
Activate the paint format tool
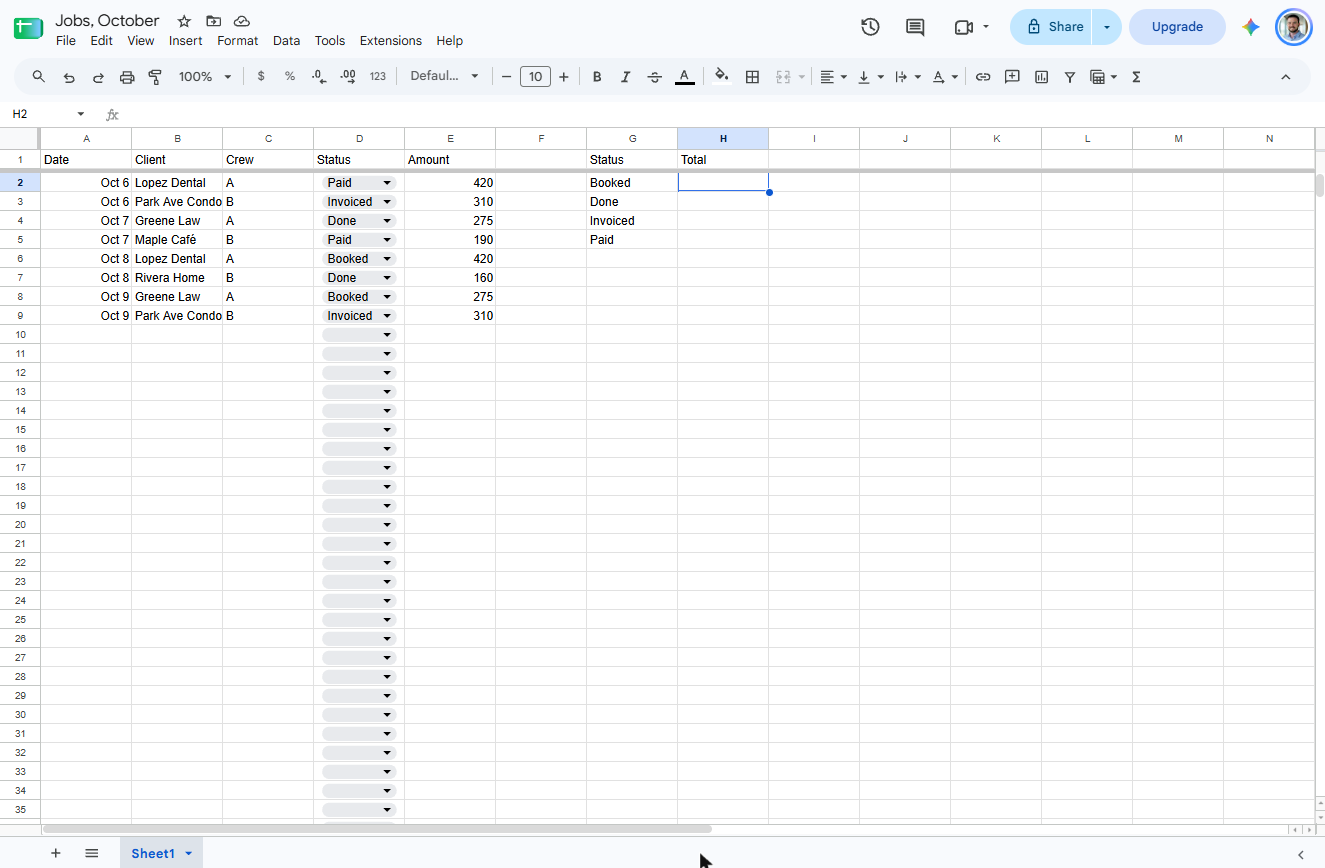(155, 77)
